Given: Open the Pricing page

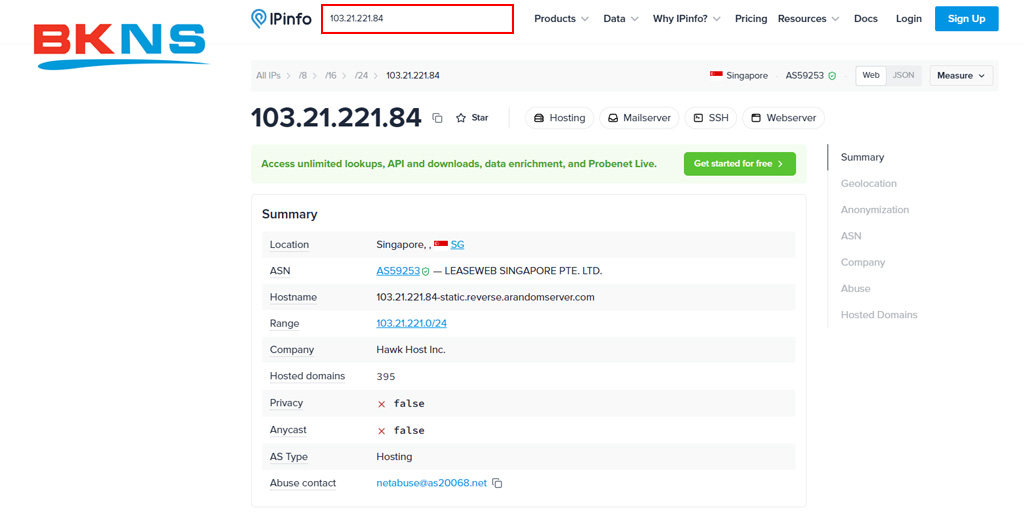Looking at the screenshot, I should point(751,19).
